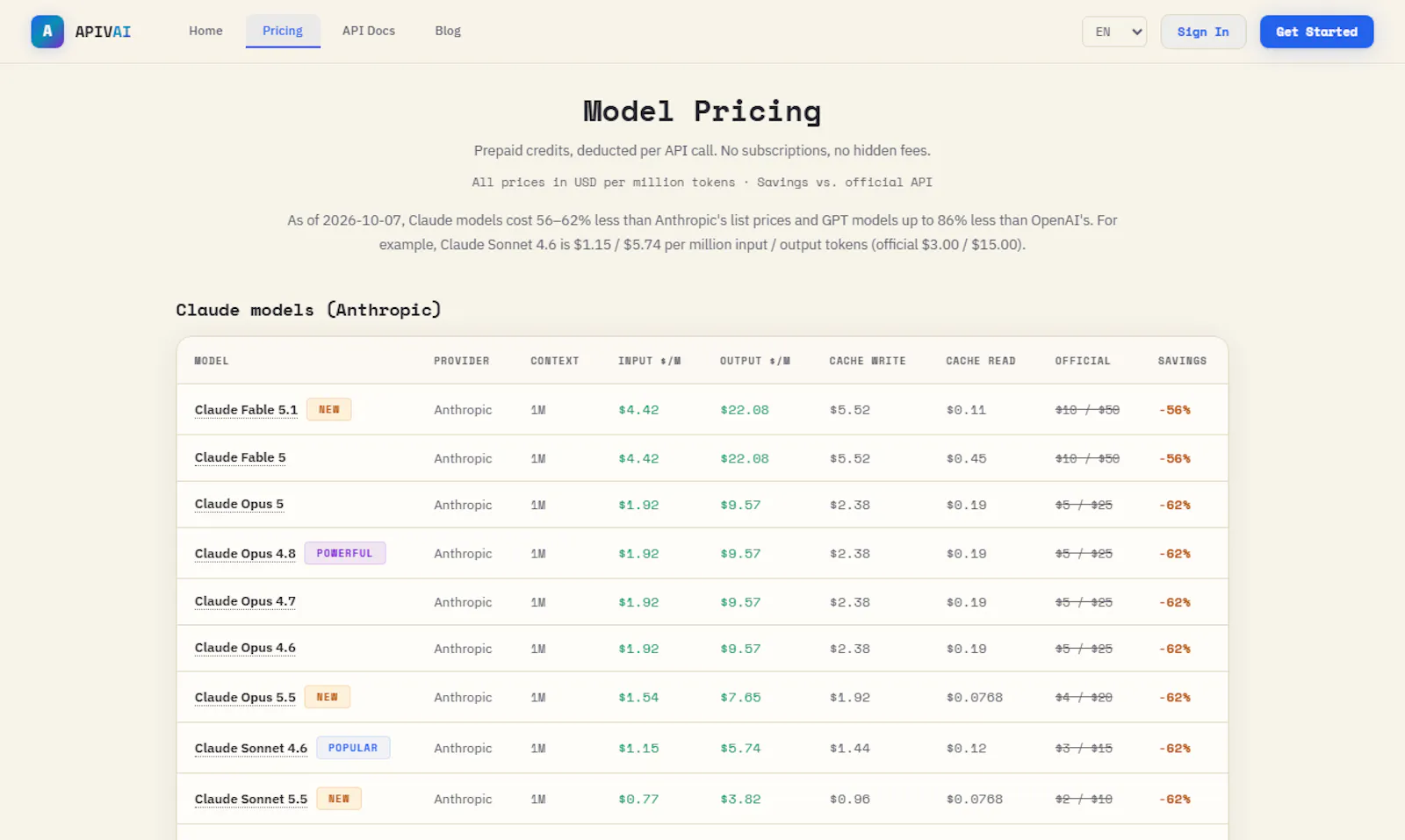Click the INPUT $/M column header
Viewport: 1405px width, 840px height.
[650, 361]
